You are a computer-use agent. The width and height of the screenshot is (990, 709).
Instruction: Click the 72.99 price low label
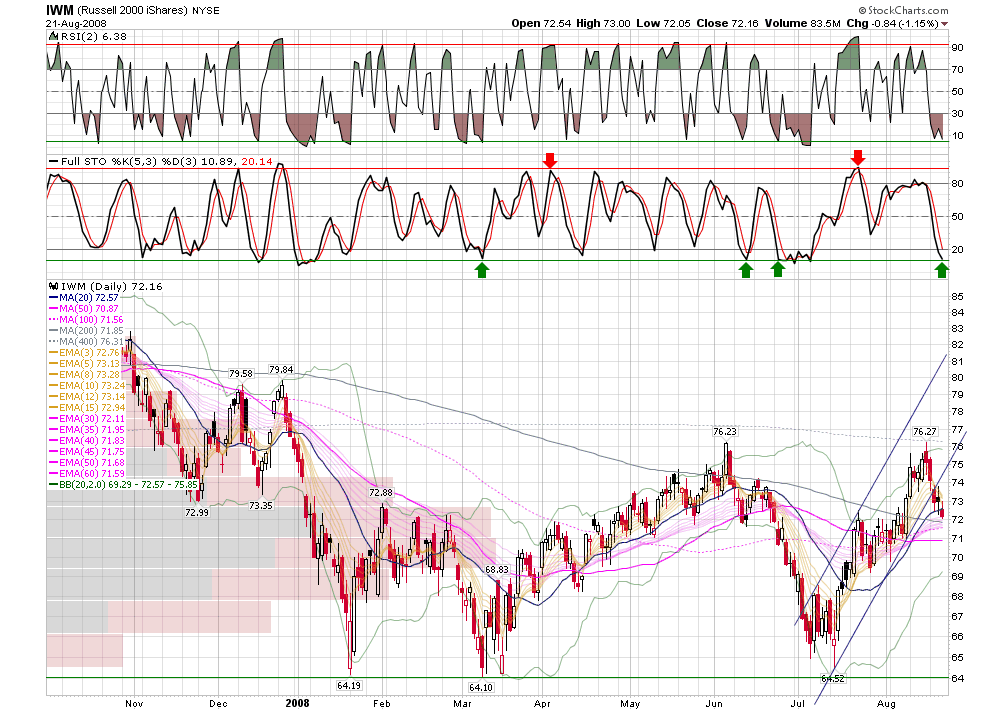(197, 512)
